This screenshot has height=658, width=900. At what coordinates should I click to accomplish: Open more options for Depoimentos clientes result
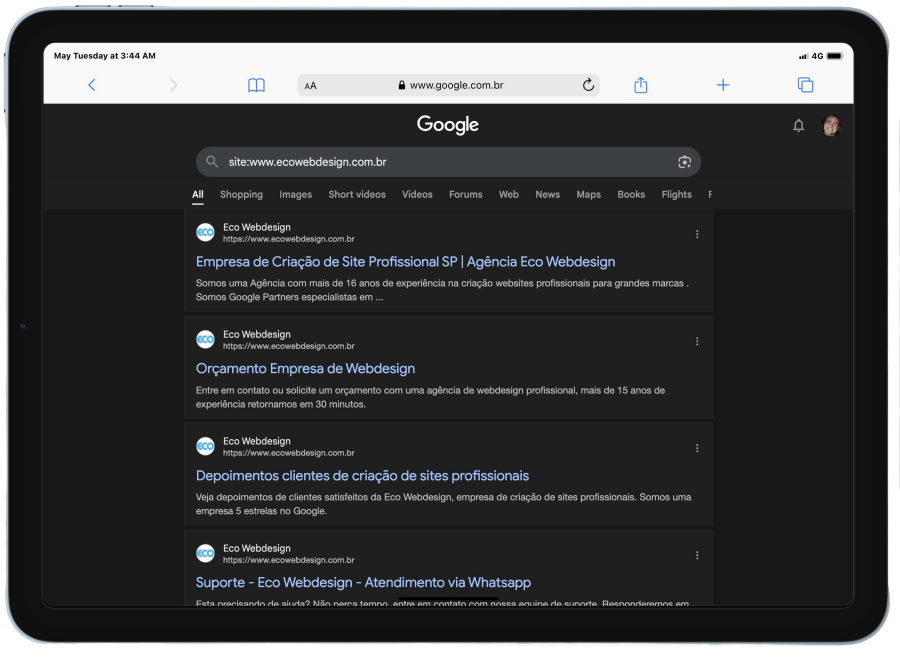coord(697,448)
